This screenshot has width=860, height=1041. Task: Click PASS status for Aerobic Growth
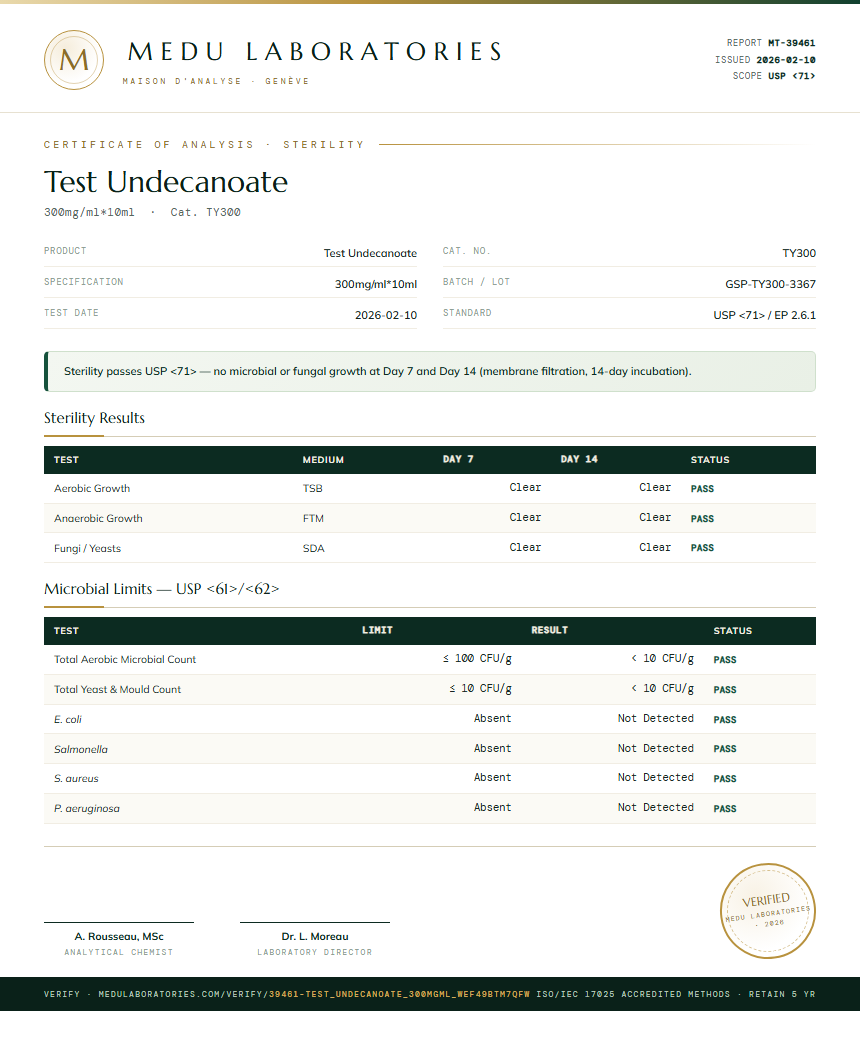click(702, 489)
